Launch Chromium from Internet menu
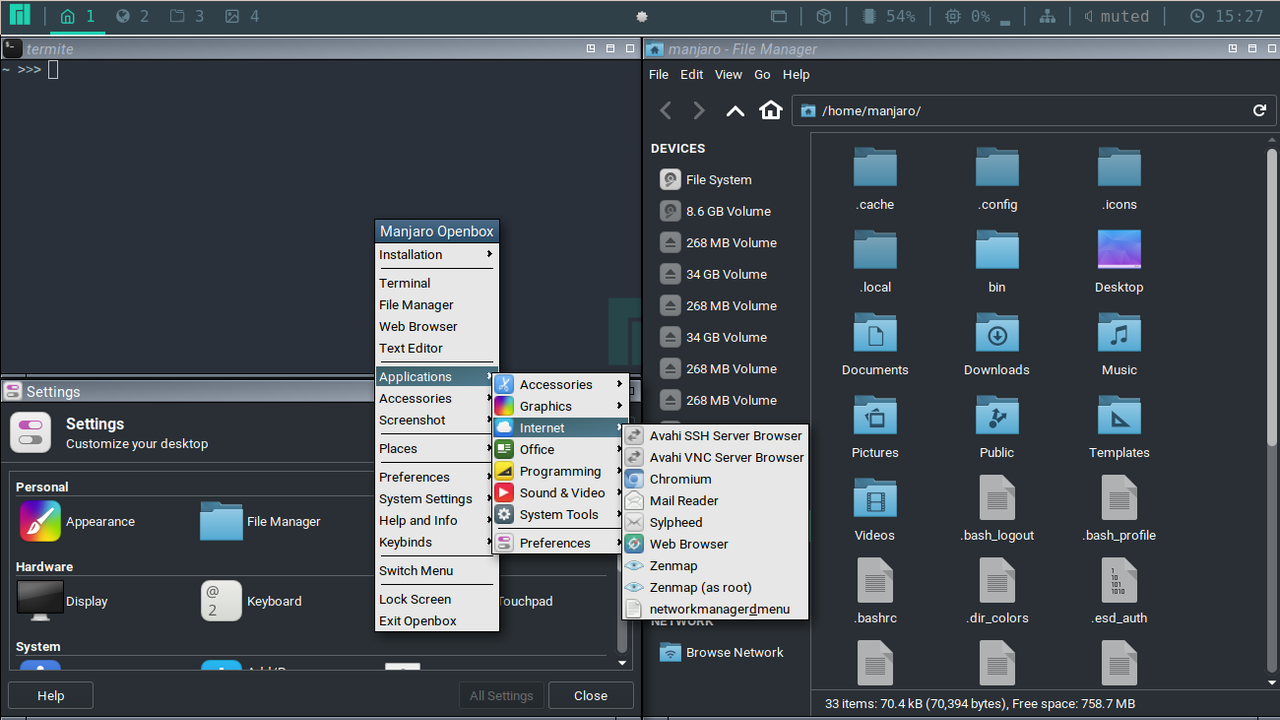This screenshot has width=1280, height=720. point(714,479)
